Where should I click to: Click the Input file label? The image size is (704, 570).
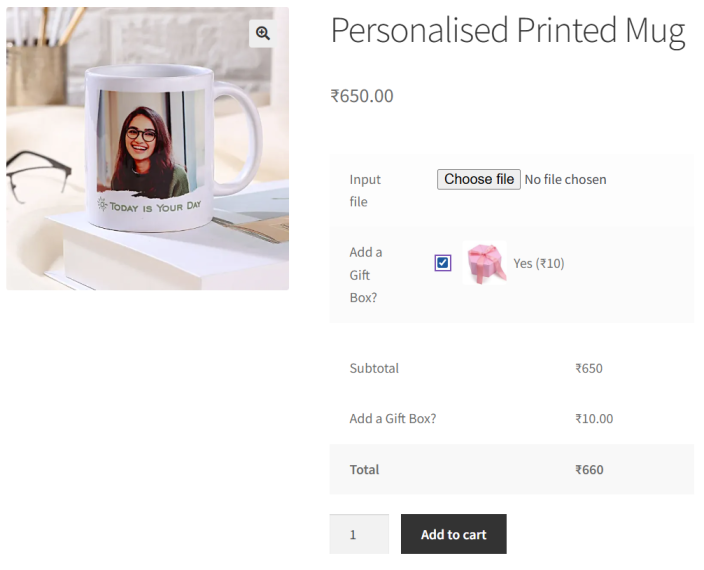[x=365, y=191]
